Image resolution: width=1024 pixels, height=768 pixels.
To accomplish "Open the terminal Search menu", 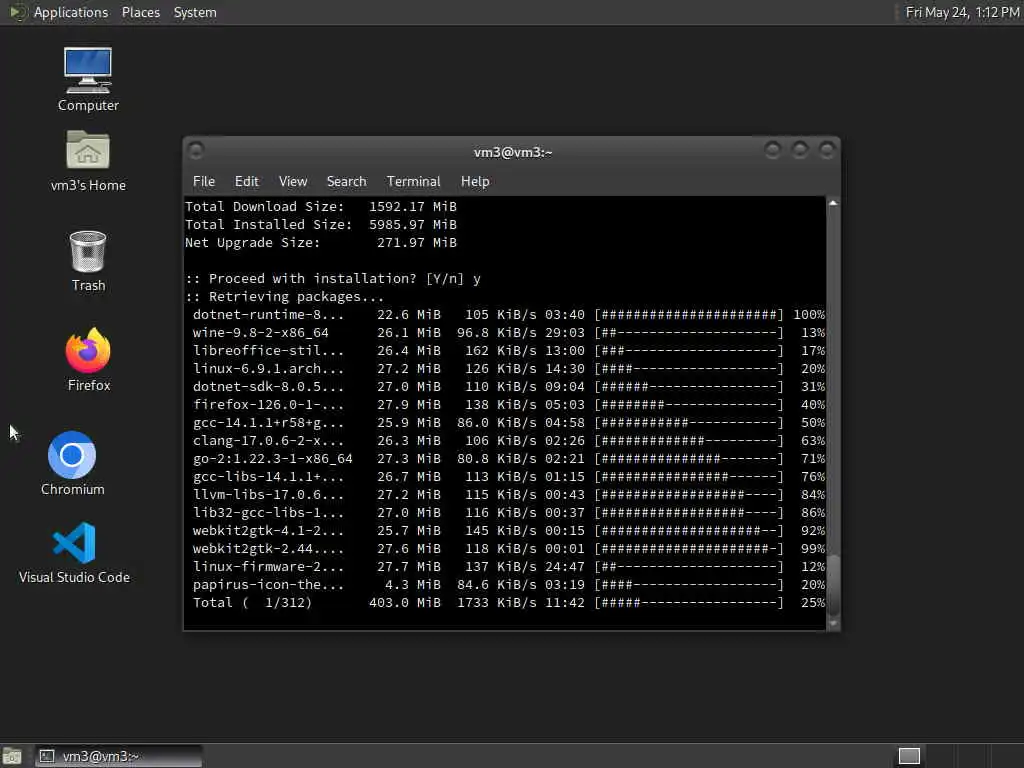I will point(346,182).
